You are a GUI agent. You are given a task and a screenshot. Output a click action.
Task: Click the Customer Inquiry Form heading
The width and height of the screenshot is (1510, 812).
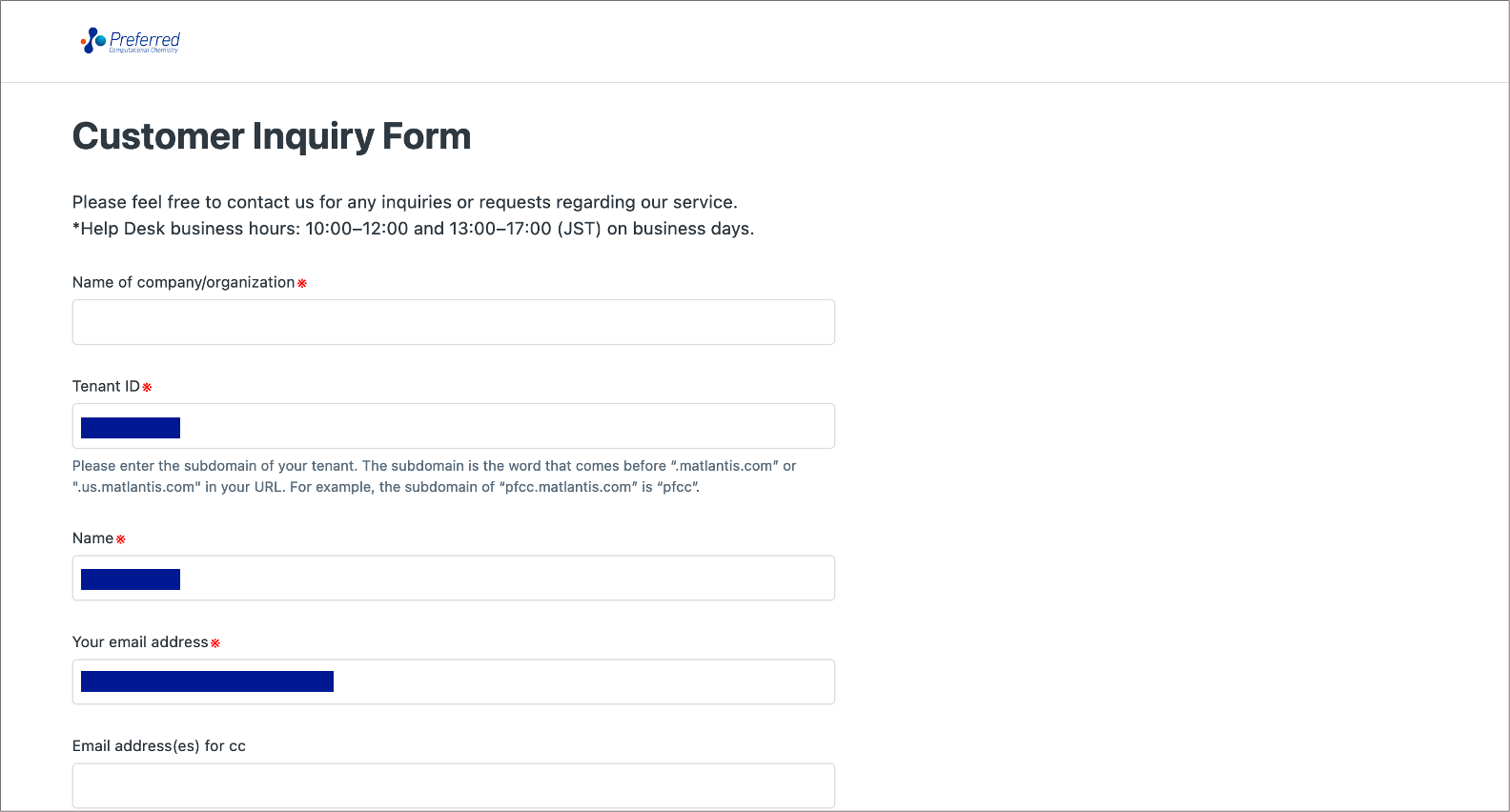[x=272, y=136]
